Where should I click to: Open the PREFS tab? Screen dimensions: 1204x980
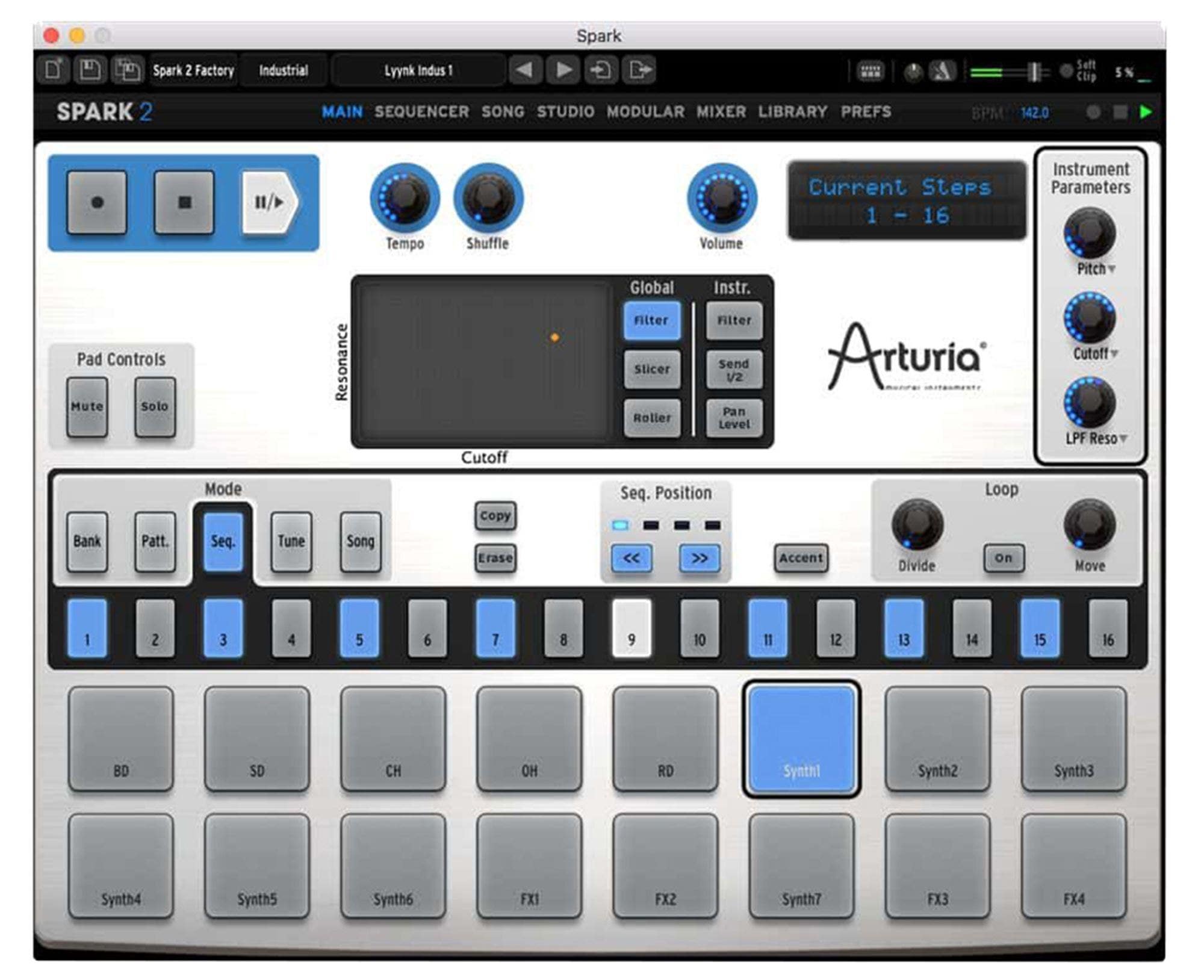coord(866,112)
